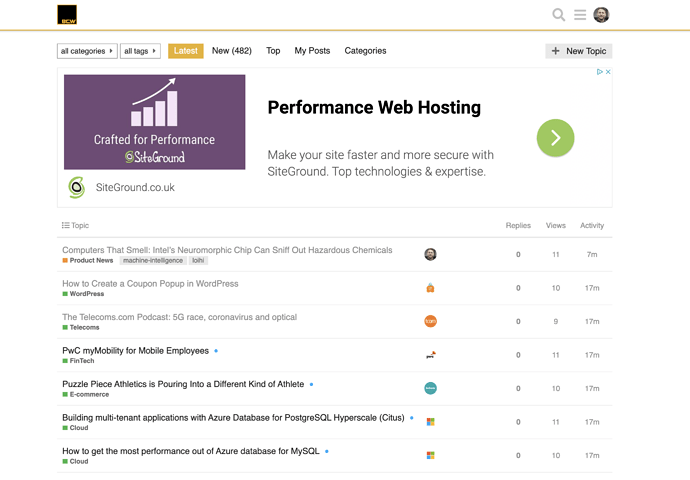Click the BCW site logo
The height and width of the screenshot is (480, 690).
tap(67, 15)
